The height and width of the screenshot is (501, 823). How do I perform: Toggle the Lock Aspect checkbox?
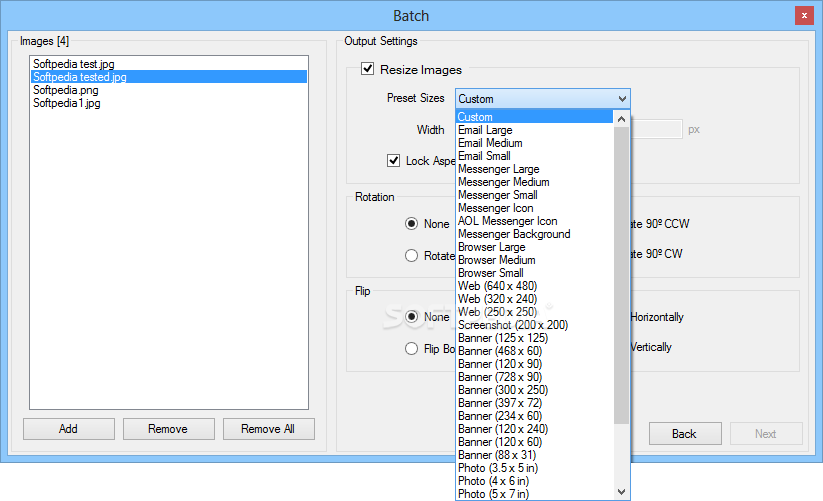[393, 161]
